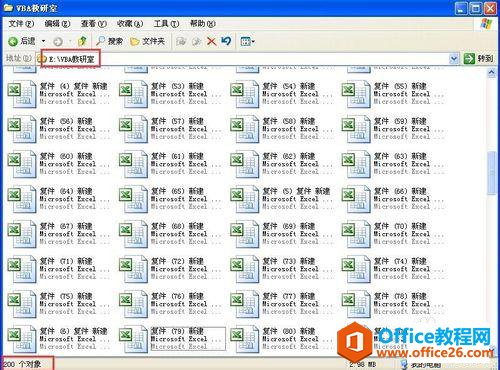
Task: Click file name 复件 (69) 新建
Action: click(289, 226)
